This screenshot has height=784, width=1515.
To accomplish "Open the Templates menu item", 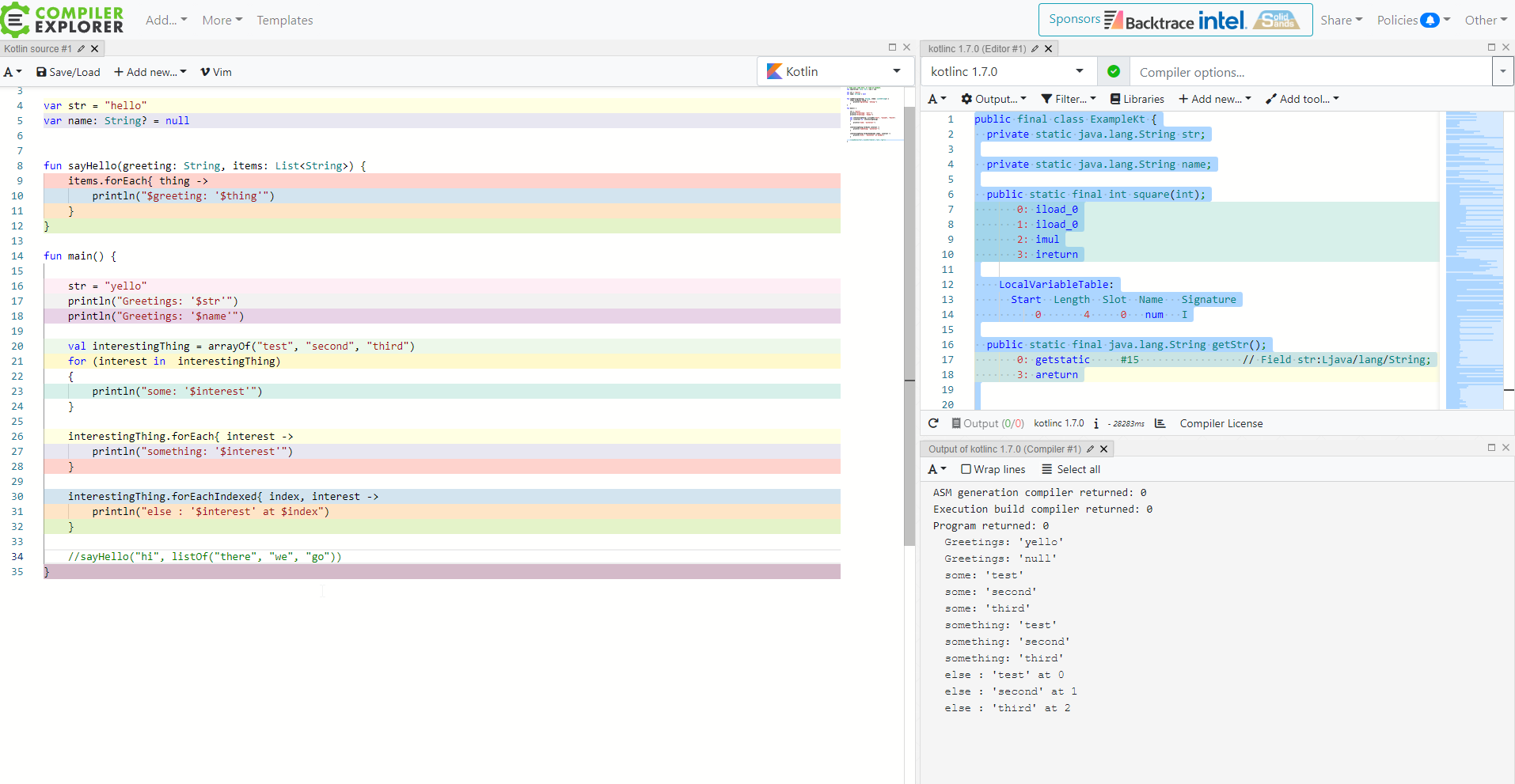I will [285, 21].
